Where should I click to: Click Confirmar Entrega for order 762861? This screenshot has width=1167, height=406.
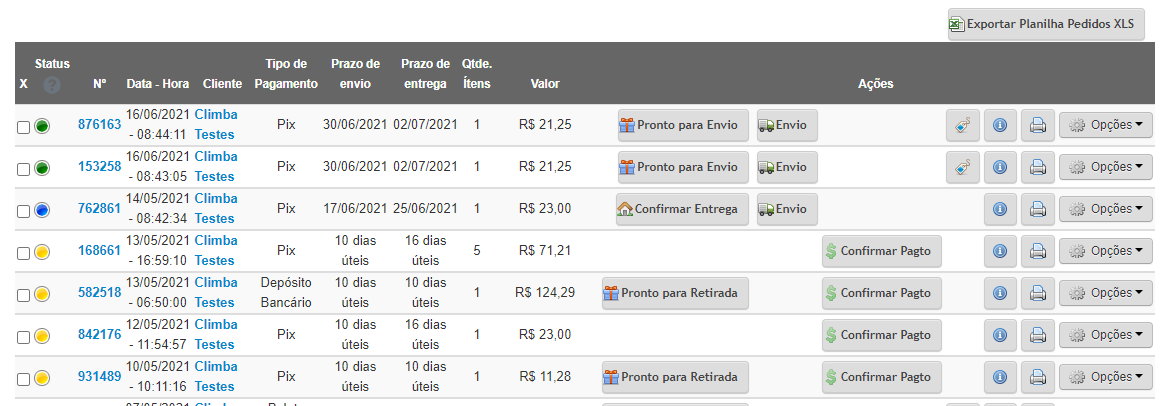(x=682, y=209)
